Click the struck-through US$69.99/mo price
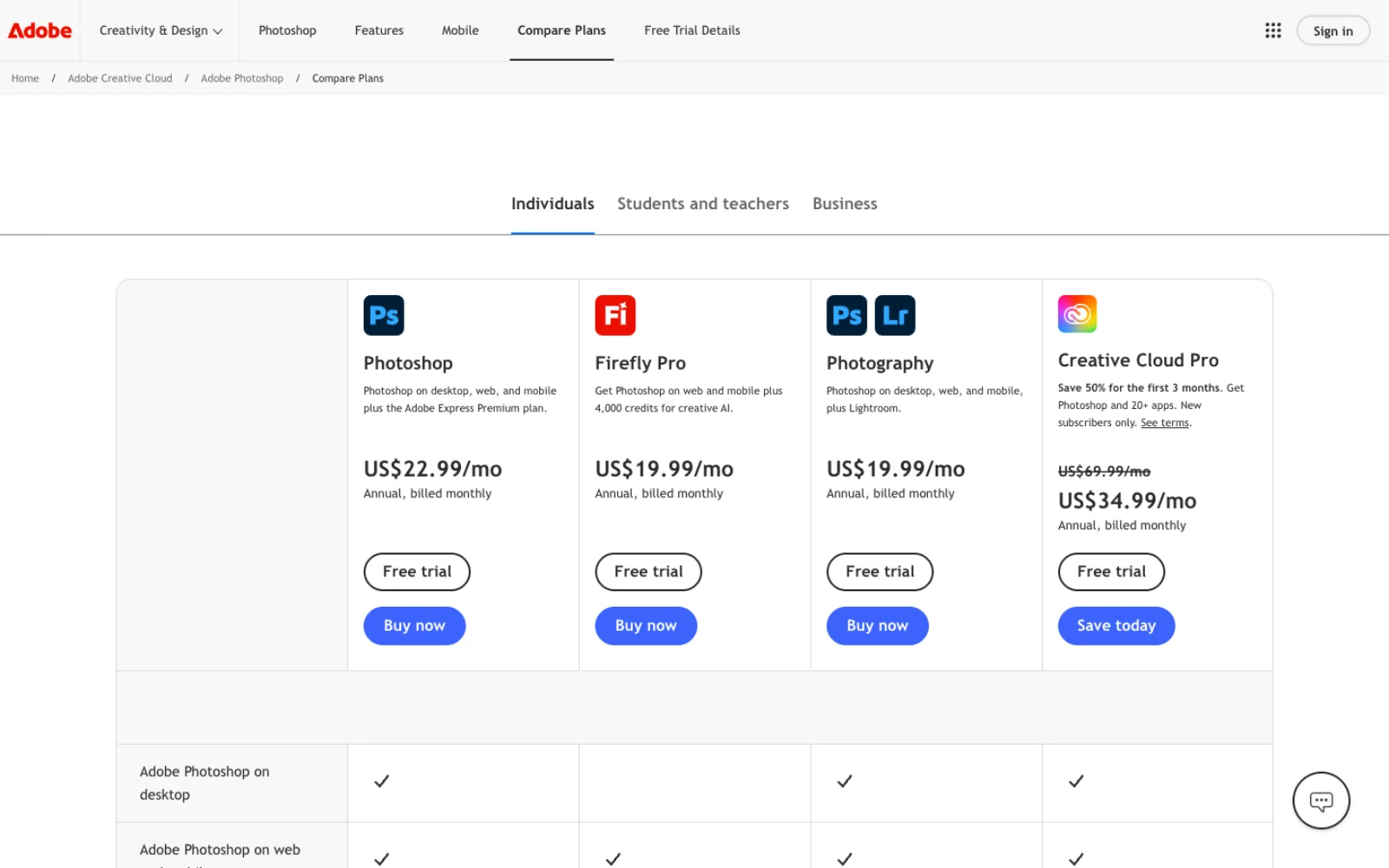Image resolution: width=1389 pixels, height=868 pixels. coord(1103,471)
